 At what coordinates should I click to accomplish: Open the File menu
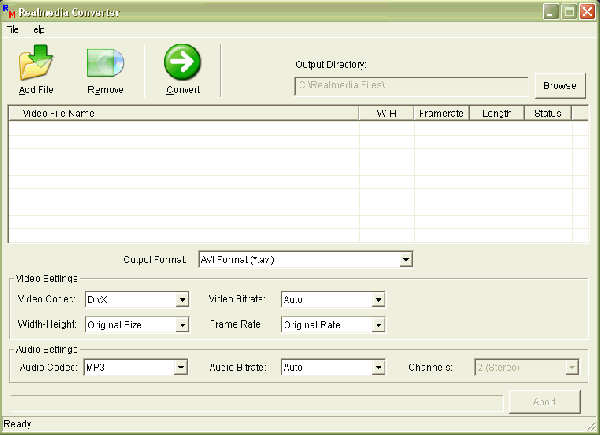(x=13, y=29)
